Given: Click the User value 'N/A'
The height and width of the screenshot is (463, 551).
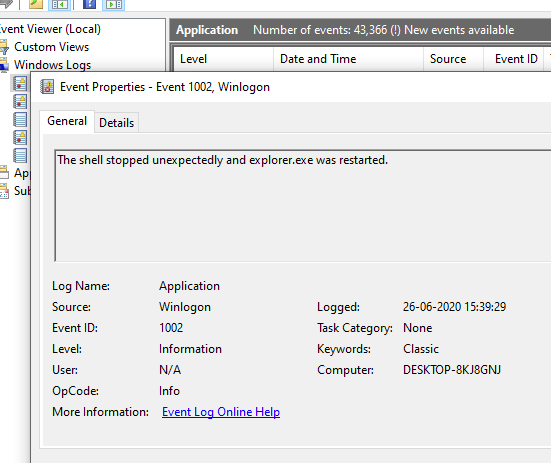Looking at the screenshot, I should point(170,370).
